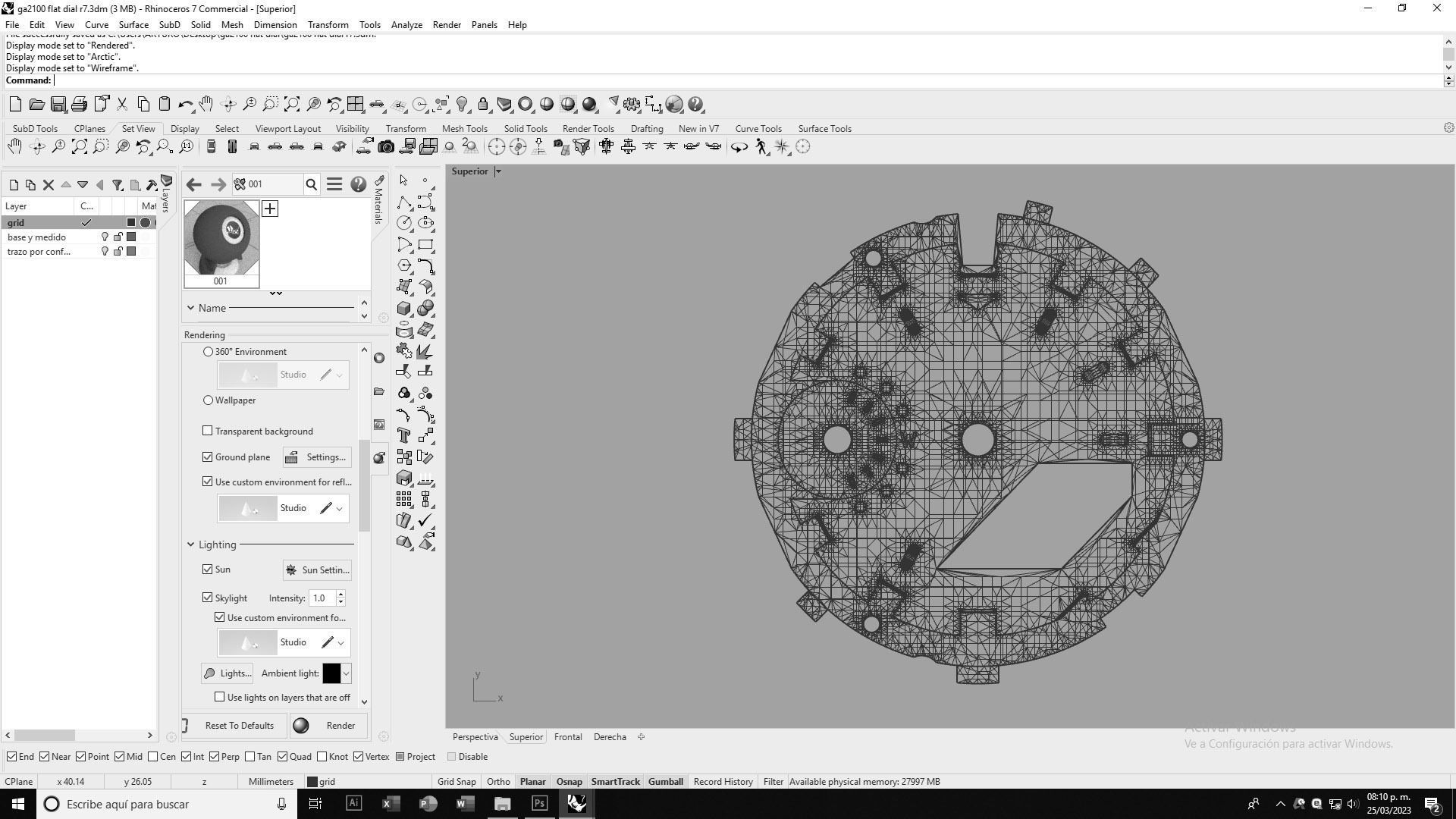Open the Superior viewport title dropdown arrow
Viewport: 1456px width, 819px height.
[498, 171]
